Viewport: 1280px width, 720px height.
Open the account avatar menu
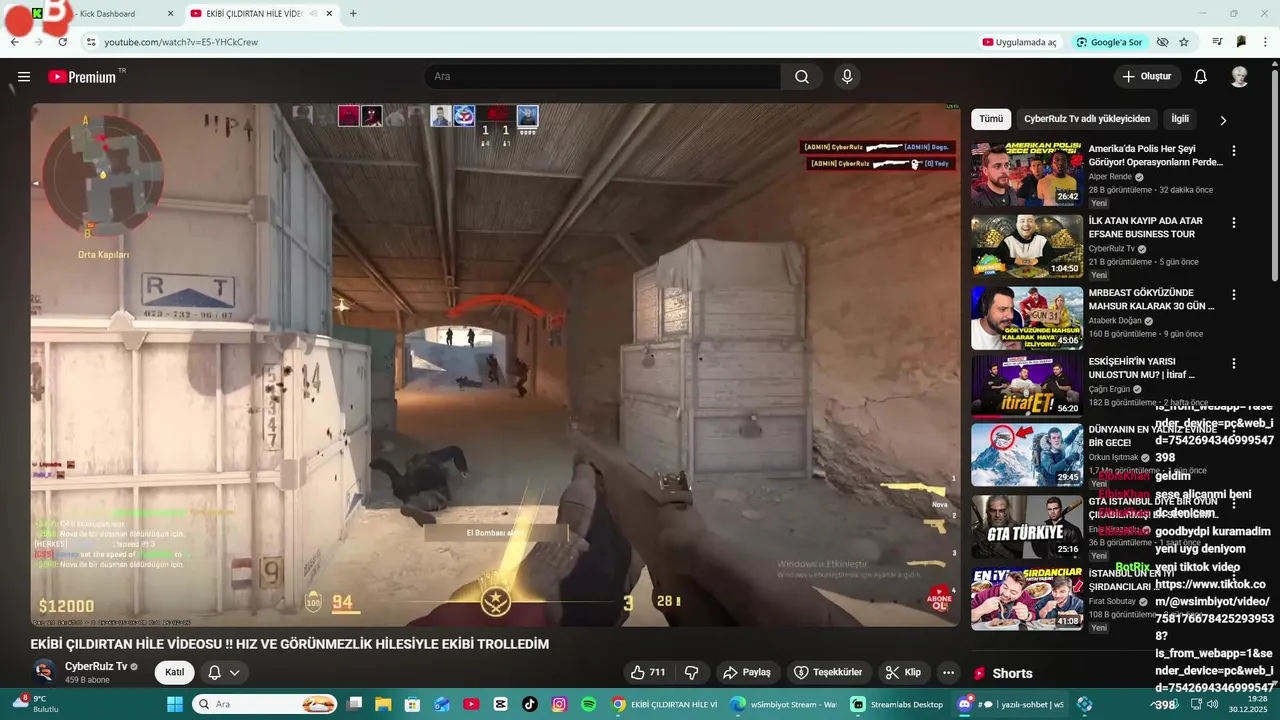(1239, 77)
